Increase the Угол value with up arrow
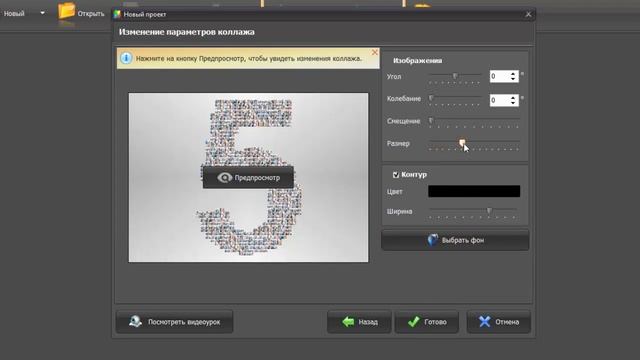Screen dimensions: 640x360 [513, 74]
